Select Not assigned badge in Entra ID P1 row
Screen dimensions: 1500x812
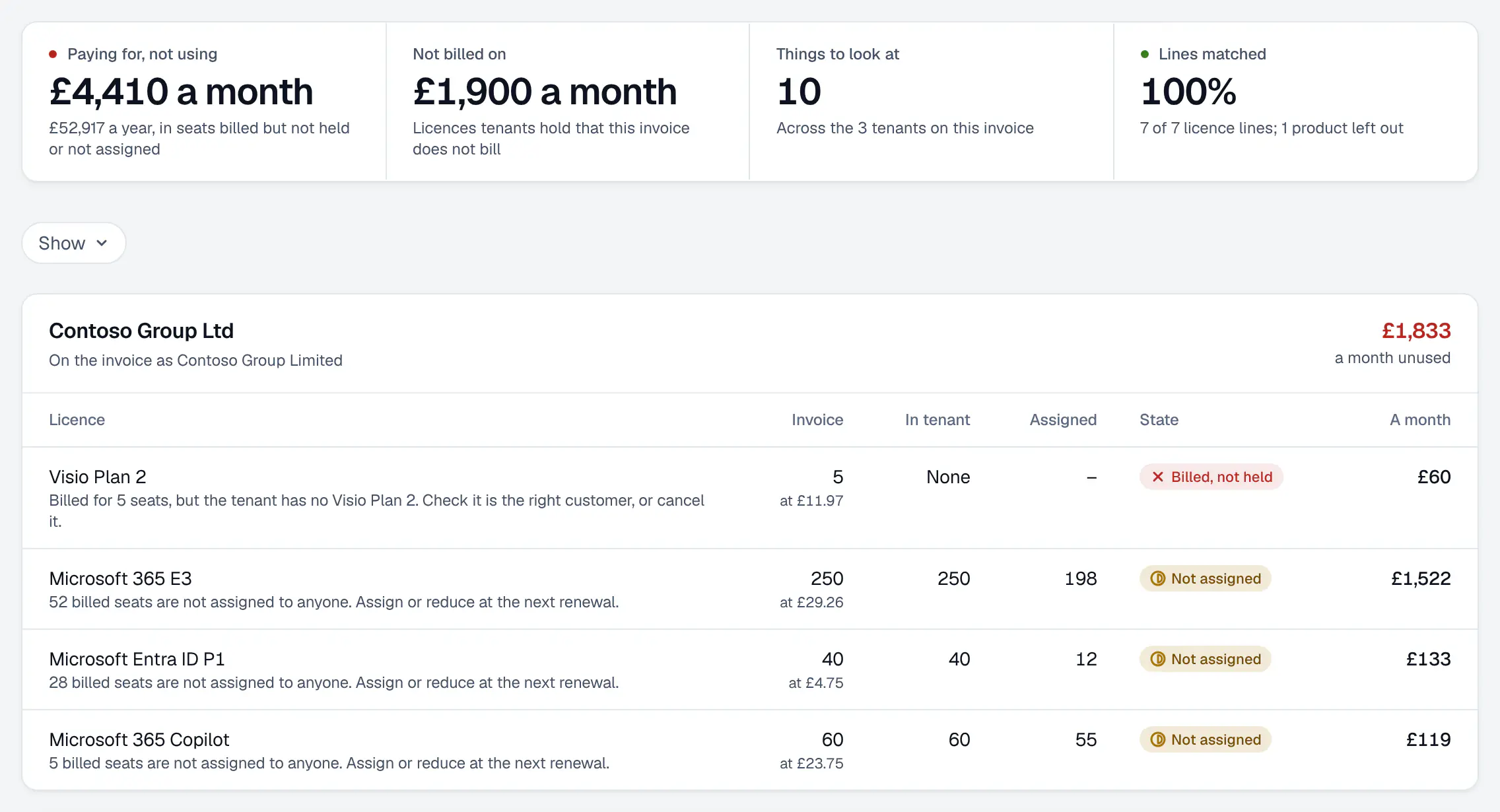click(x=1205, y=659)
